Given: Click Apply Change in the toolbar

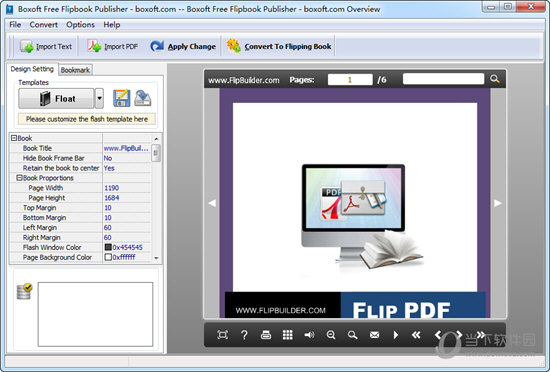Looking at the screenshot, I should 183,46.
